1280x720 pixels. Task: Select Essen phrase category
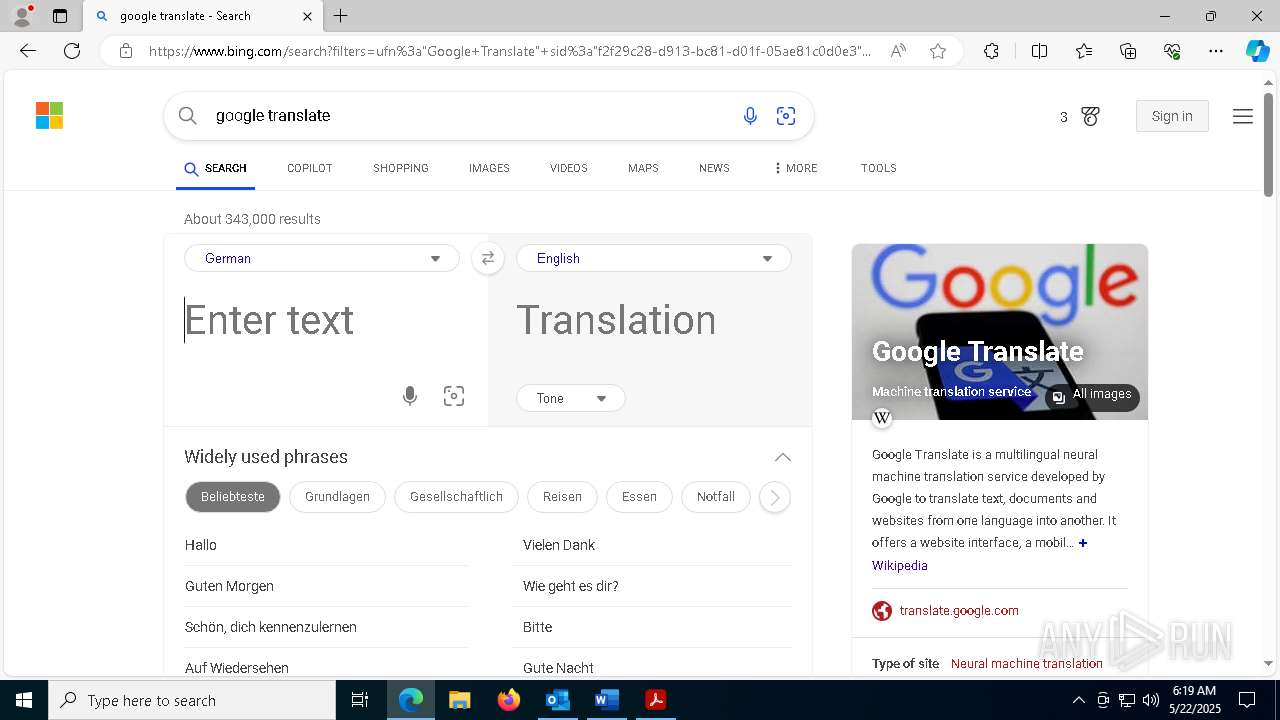click(640, 497)
